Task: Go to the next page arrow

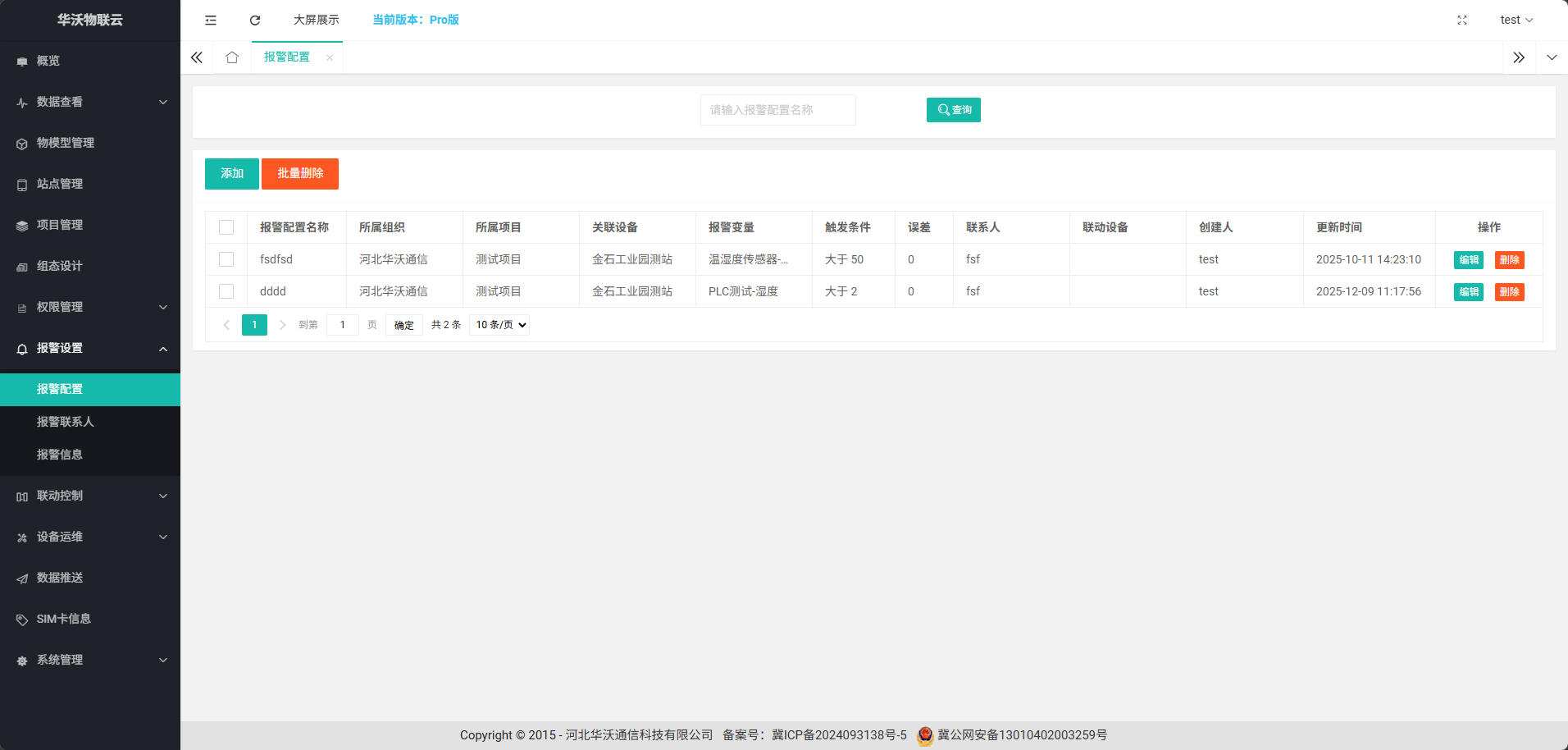Action: 282,325
